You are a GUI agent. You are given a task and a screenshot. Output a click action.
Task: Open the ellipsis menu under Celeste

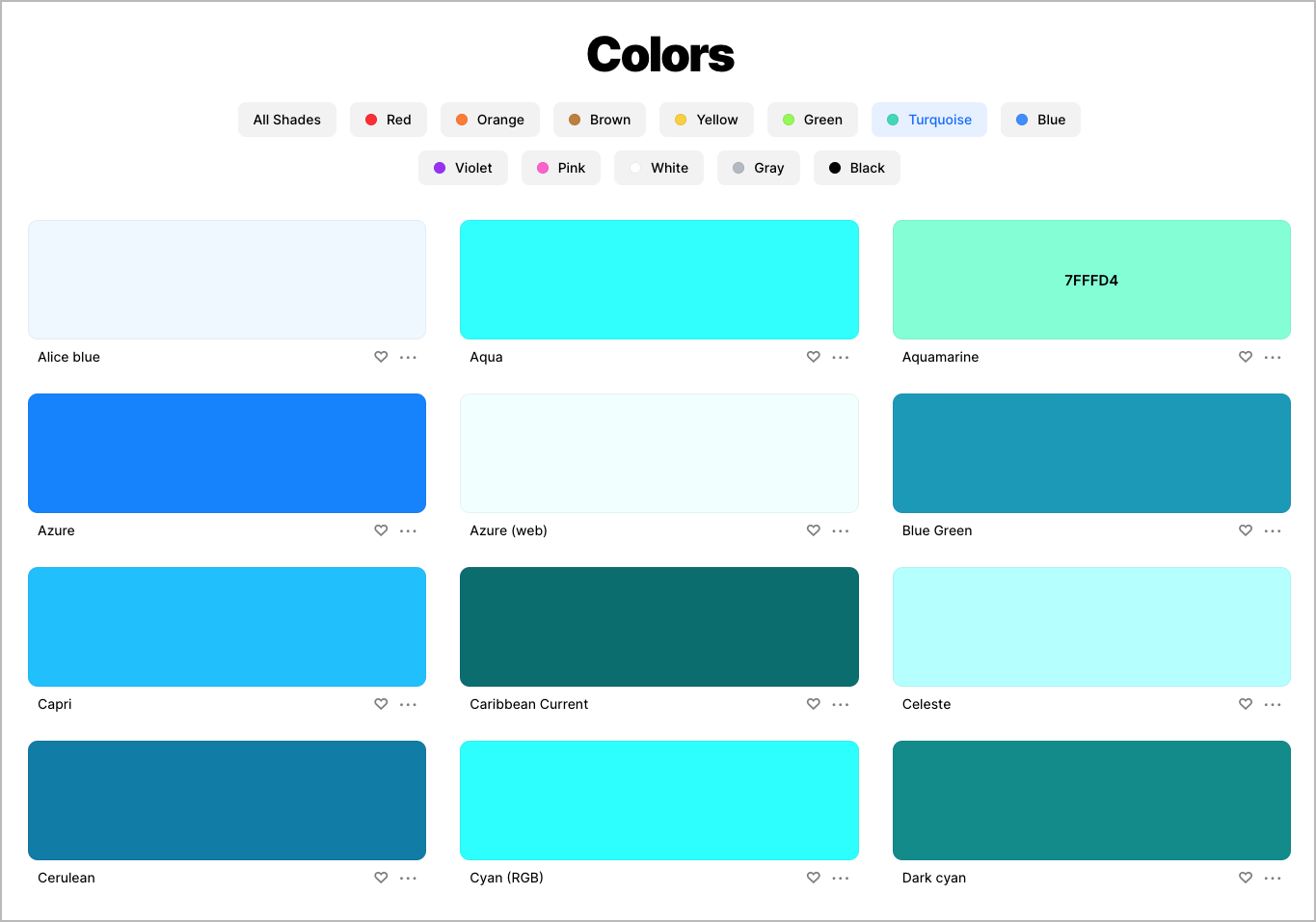(1272, 704)
